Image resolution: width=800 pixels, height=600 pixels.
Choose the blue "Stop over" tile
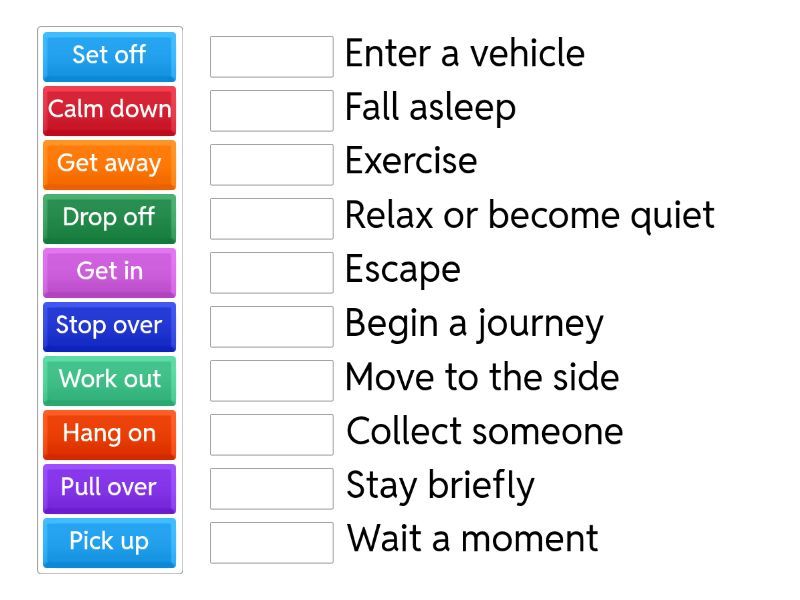pos(109,326)
